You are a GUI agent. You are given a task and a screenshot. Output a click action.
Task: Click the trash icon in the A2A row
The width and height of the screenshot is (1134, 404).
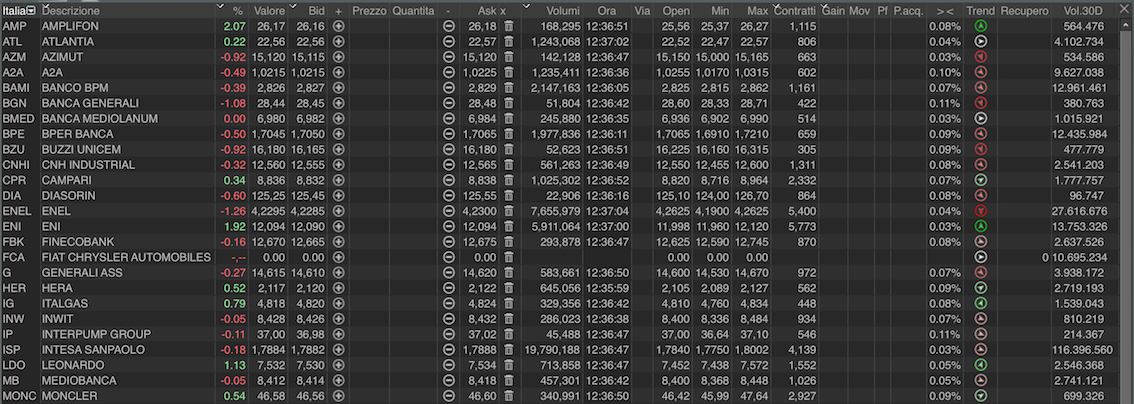coord(508,72)
